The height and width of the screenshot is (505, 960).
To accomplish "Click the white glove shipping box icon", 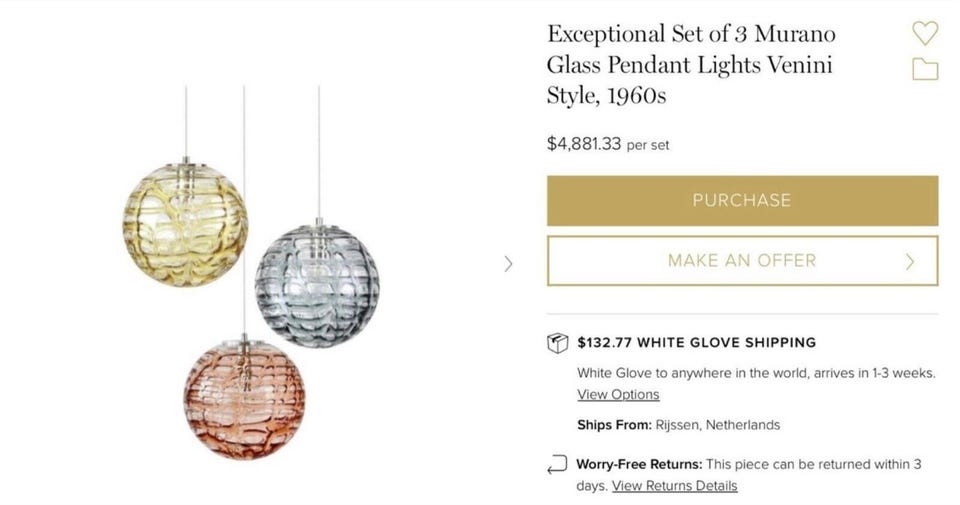I will coord(557,343).
